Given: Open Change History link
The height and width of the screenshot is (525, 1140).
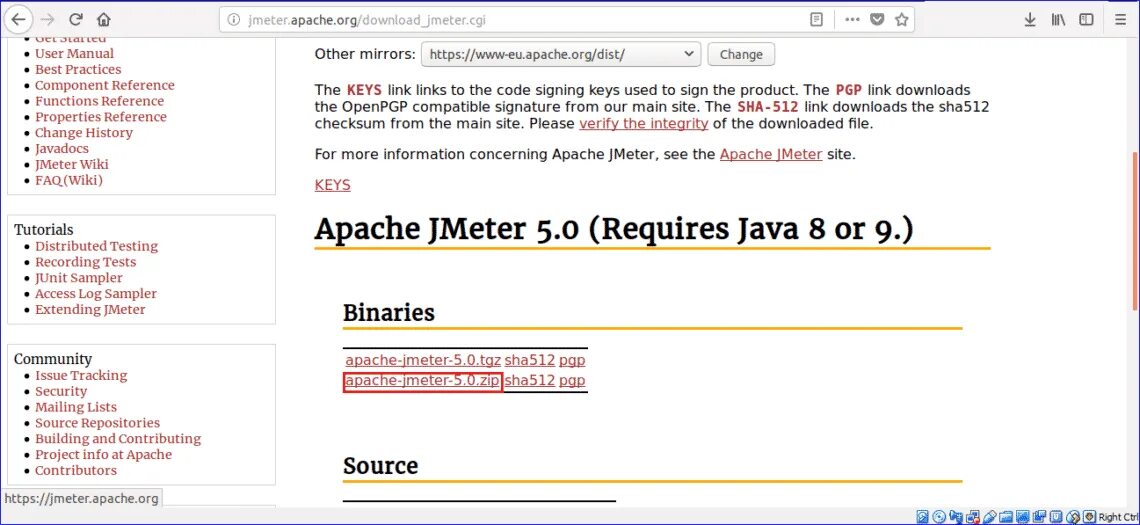Looking at the screenshot, I should 84,133.
